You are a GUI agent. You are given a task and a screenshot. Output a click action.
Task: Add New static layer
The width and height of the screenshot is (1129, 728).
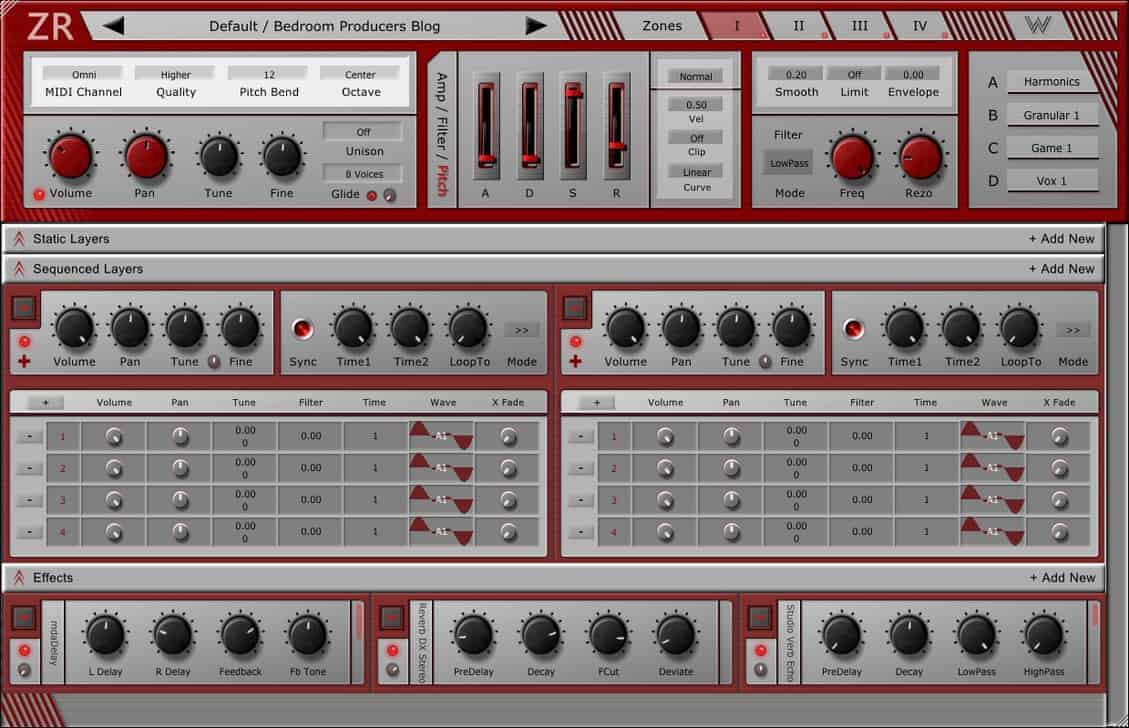tap(1061, 238)
